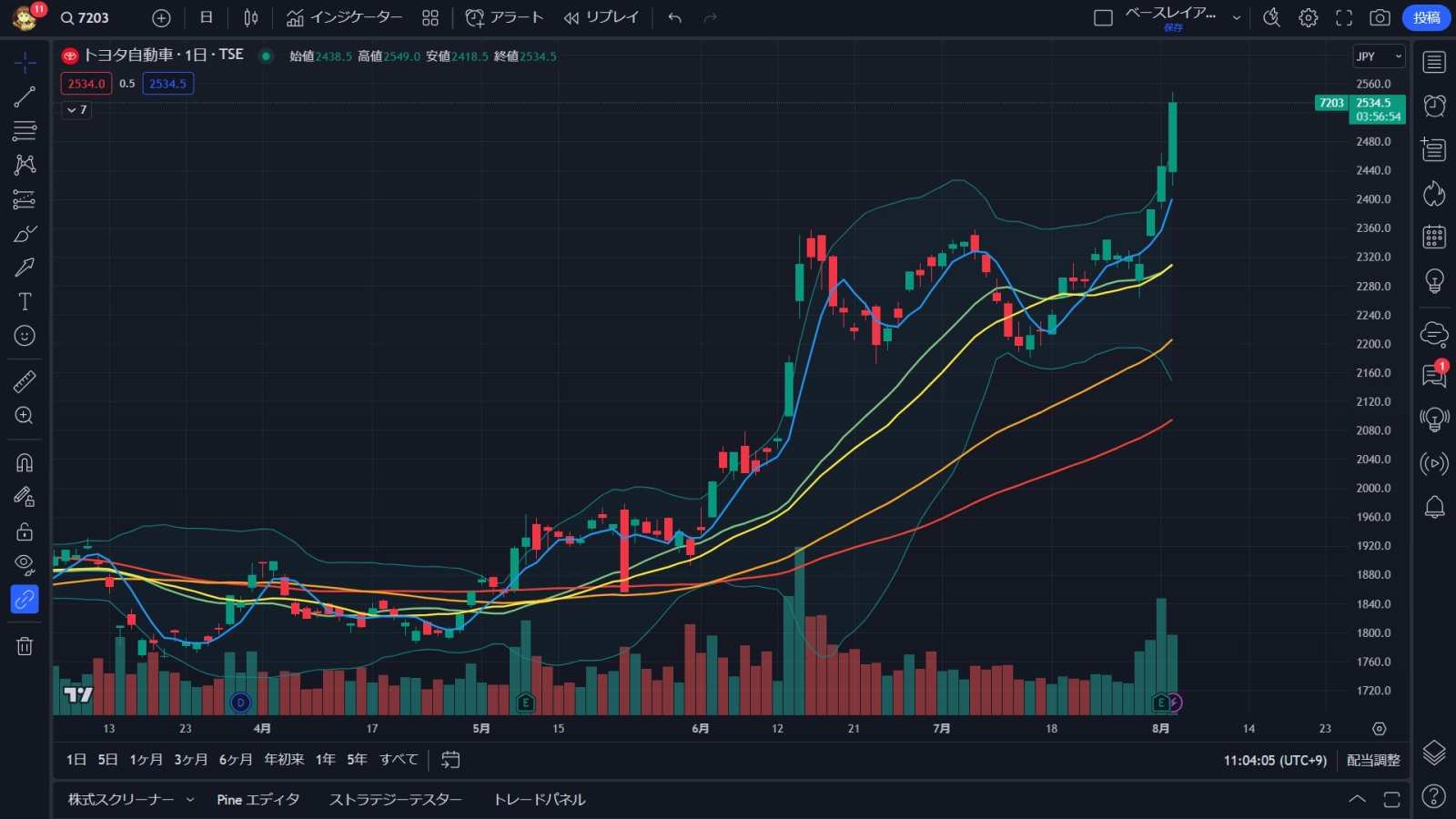Viewport: 1456px width, 819px height.
Task: Toggle stay in drawing mode
Action: click(x=25, y=497)
